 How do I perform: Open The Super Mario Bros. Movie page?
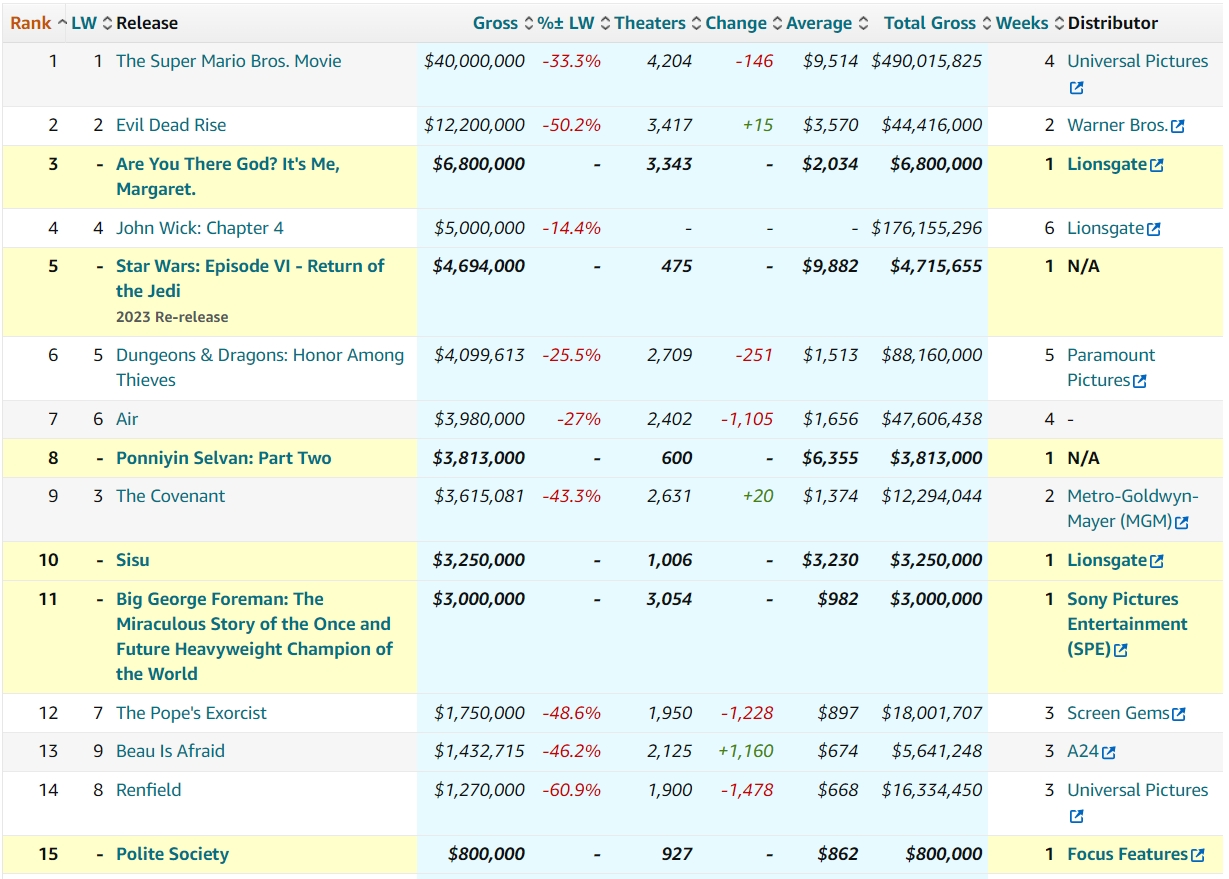tap(228, 61)
